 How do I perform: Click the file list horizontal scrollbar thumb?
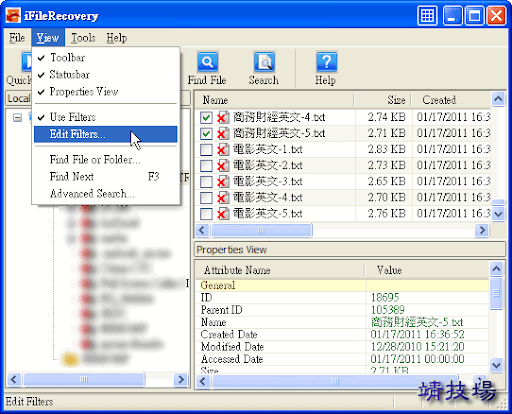point(262,230)
